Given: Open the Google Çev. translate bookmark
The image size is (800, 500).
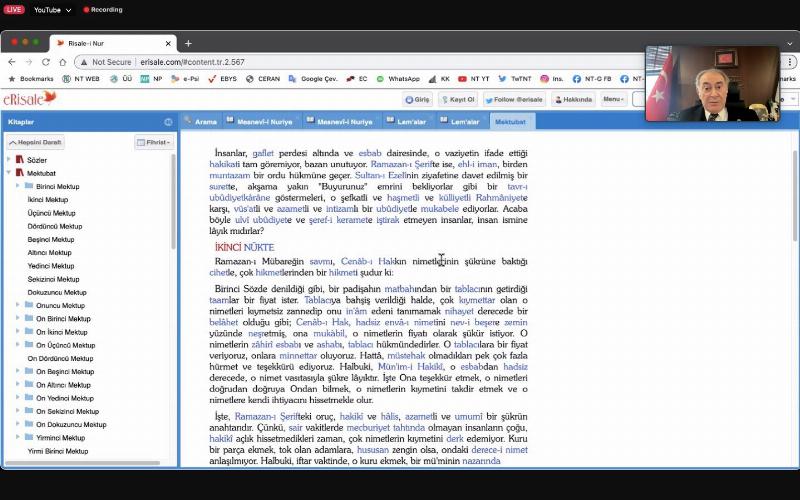Looking at the screenshot, I should tap(313, 79).
